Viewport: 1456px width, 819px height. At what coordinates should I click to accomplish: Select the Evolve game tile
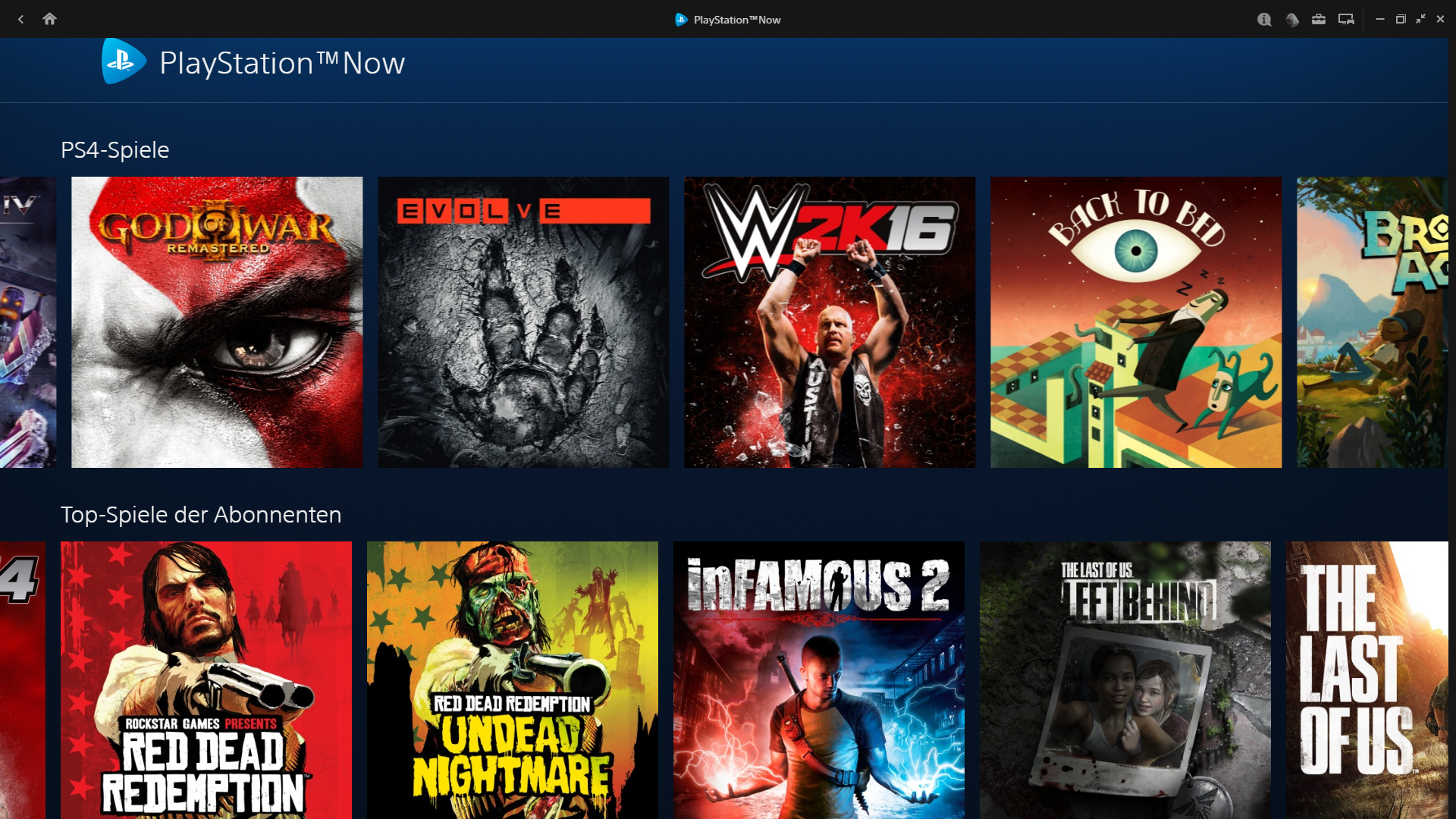[523, 322]
